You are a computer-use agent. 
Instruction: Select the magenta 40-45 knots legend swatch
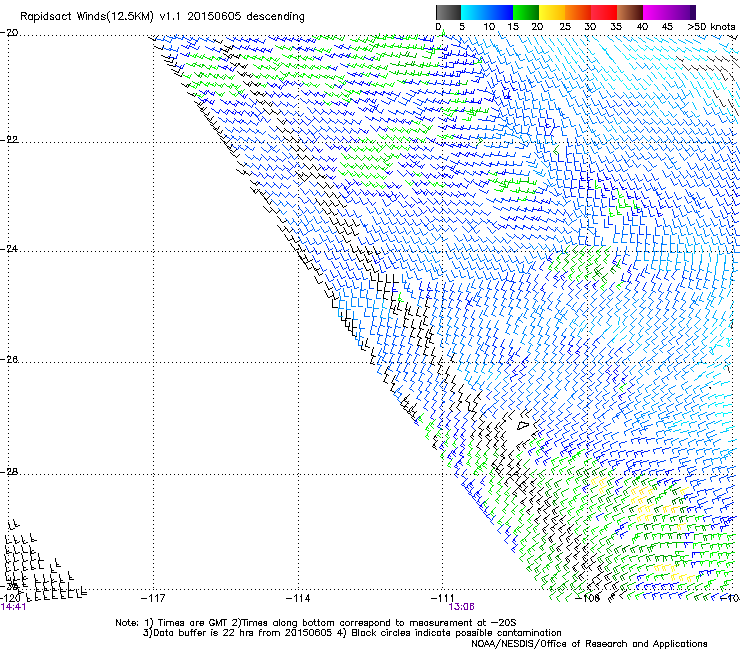click(656, 12)
